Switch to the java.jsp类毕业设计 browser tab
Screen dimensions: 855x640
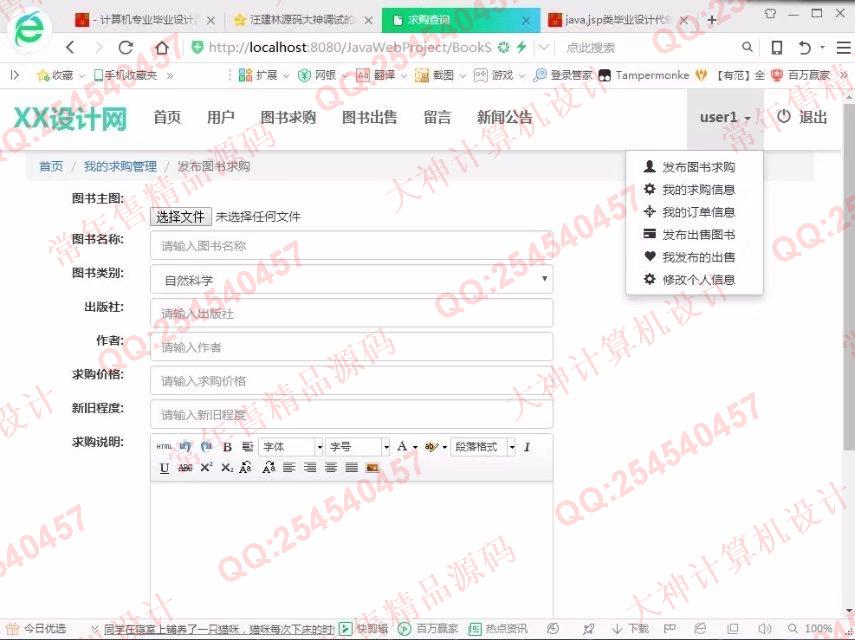pyautogui.click(x=619, y=20)
